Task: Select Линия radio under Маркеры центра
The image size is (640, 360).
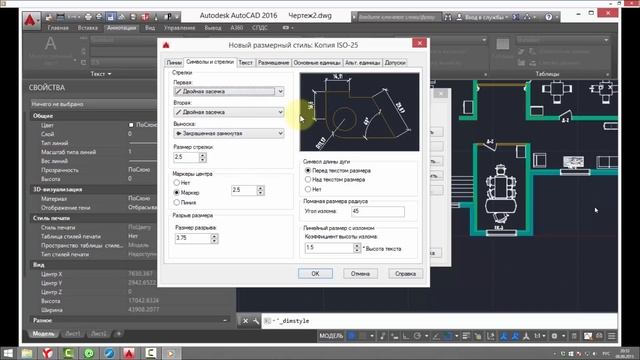Action: point(177,202)
